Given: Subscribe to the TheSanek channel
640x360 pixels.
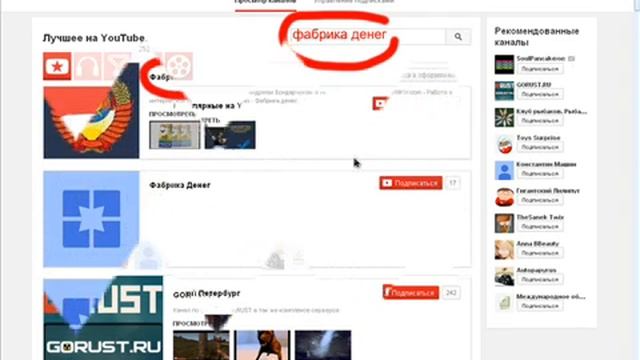Looking at the screenshot, I should [x=540, y=227].
